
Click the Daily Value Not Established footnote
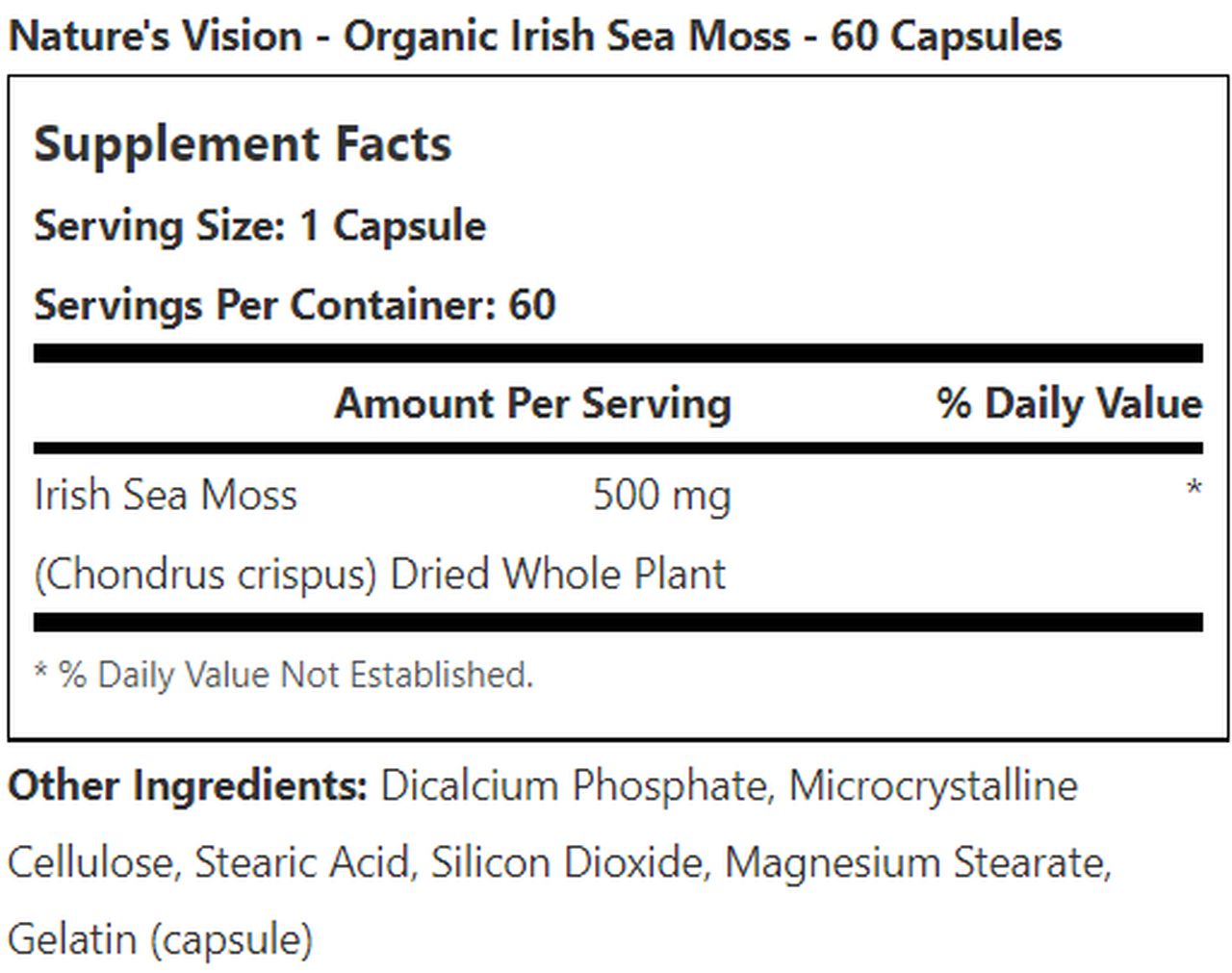[285, 675]
